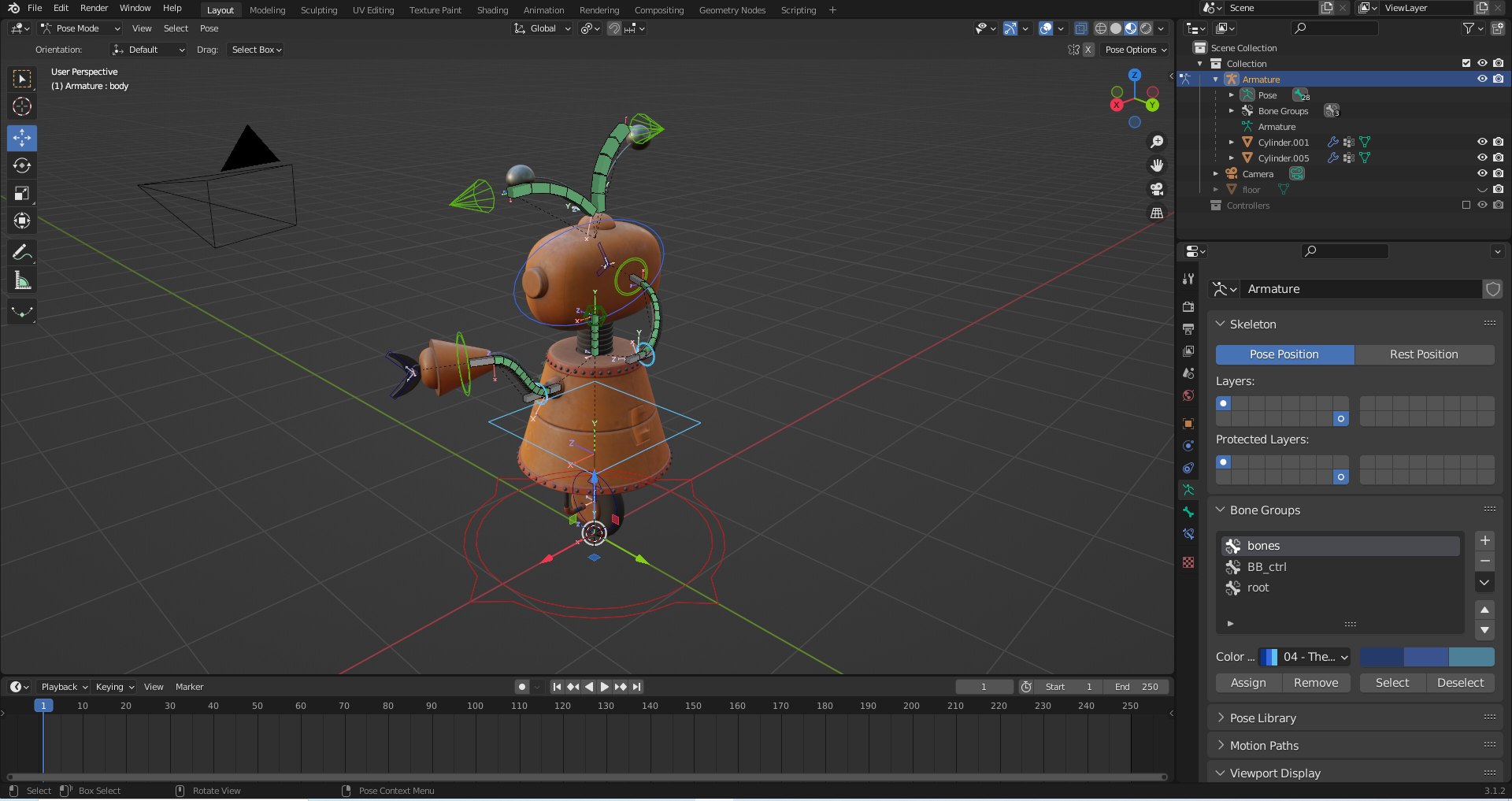The height and width of the screenshot is (801, 1512).
Task: Jump to the first frame
Action: (557, 687)
